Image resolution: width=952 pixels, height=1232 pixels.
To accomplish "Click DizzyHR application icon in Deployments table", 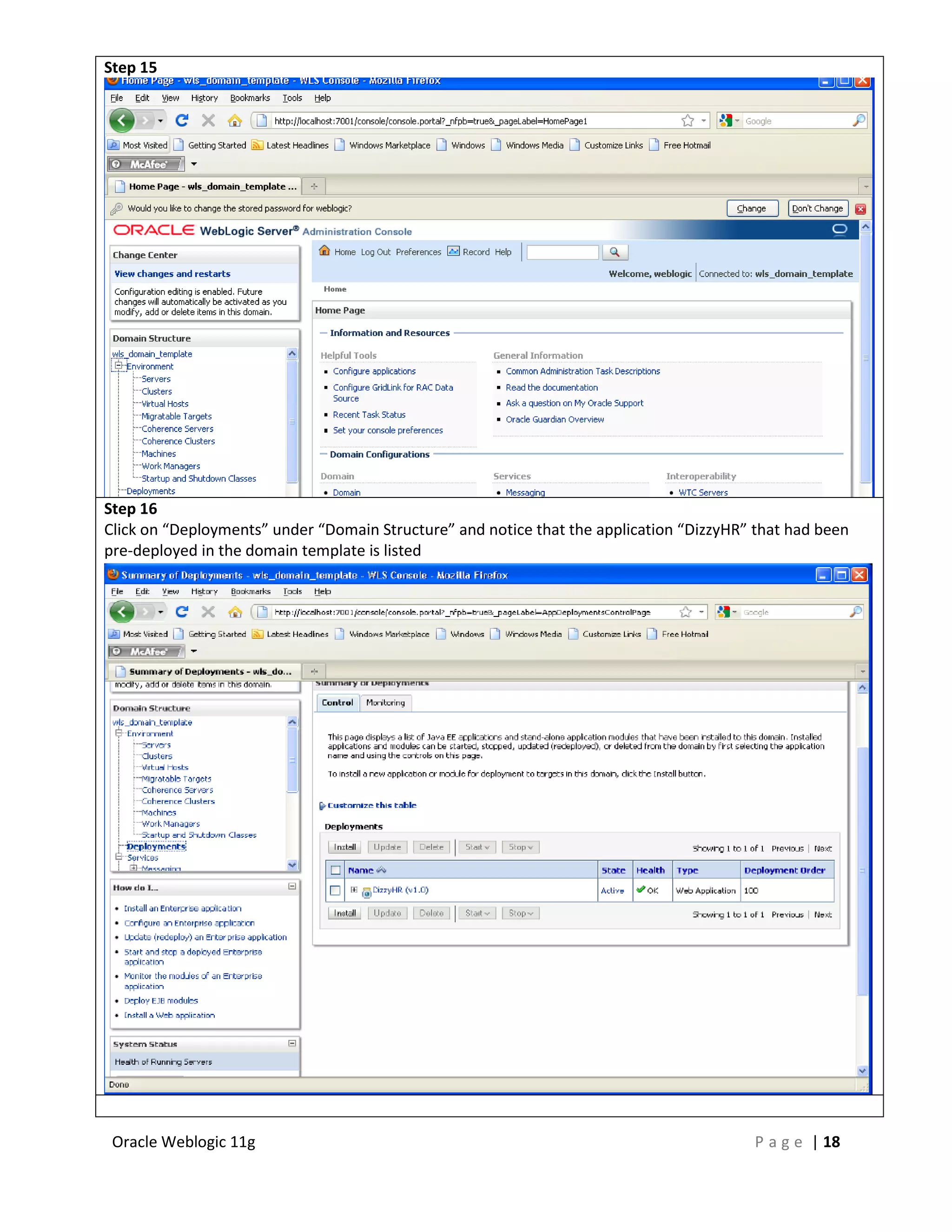I will click(367, 892).
